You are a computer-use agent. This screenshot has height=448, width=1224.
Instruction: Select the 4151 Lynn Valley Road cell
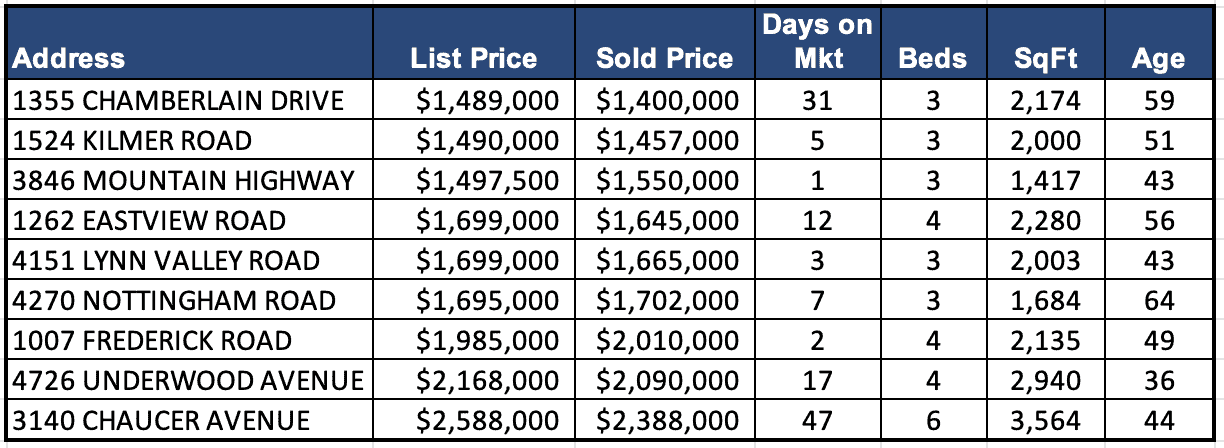(x=168, y=260)
